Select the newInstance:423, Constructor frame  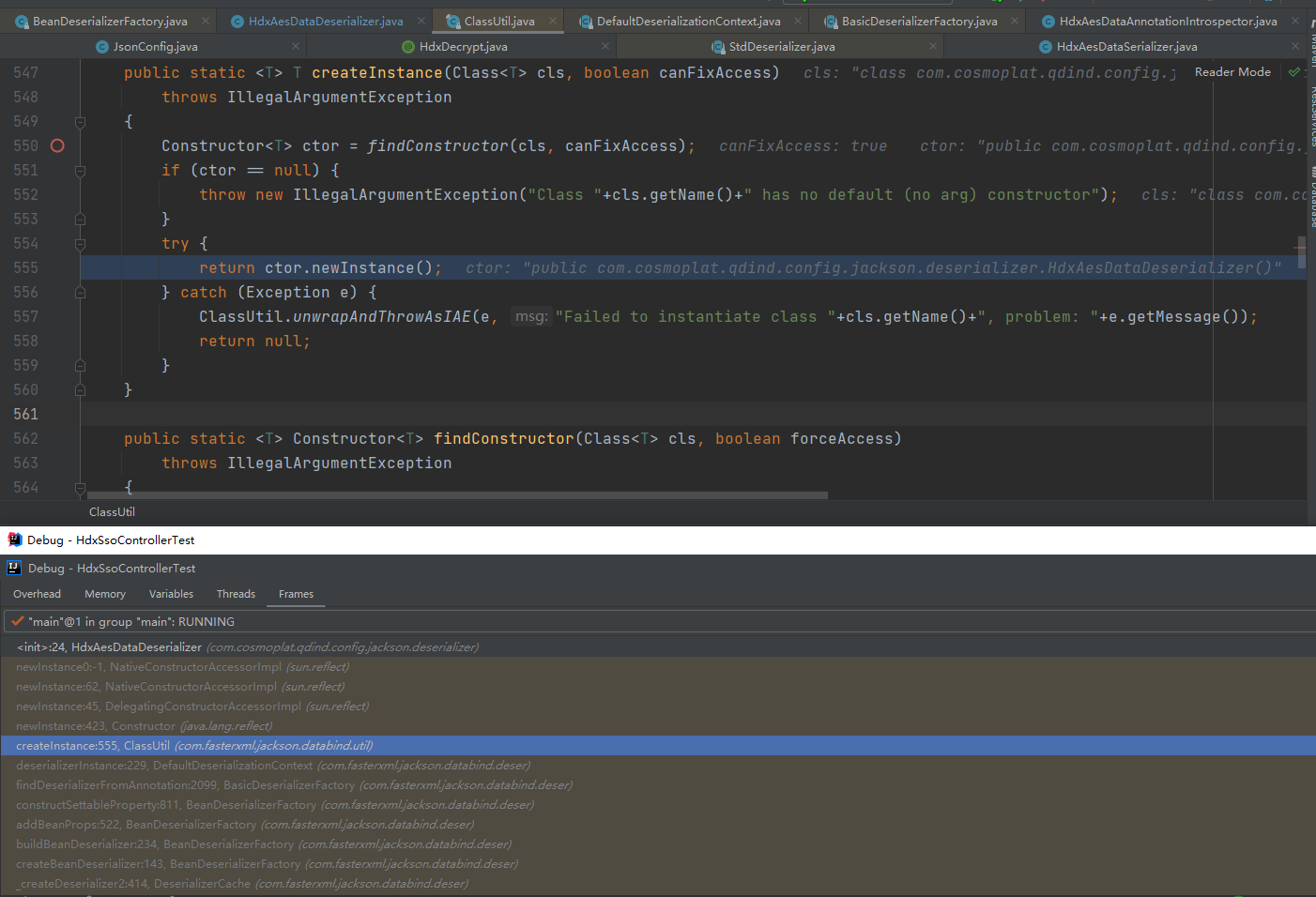click(658, 725)
